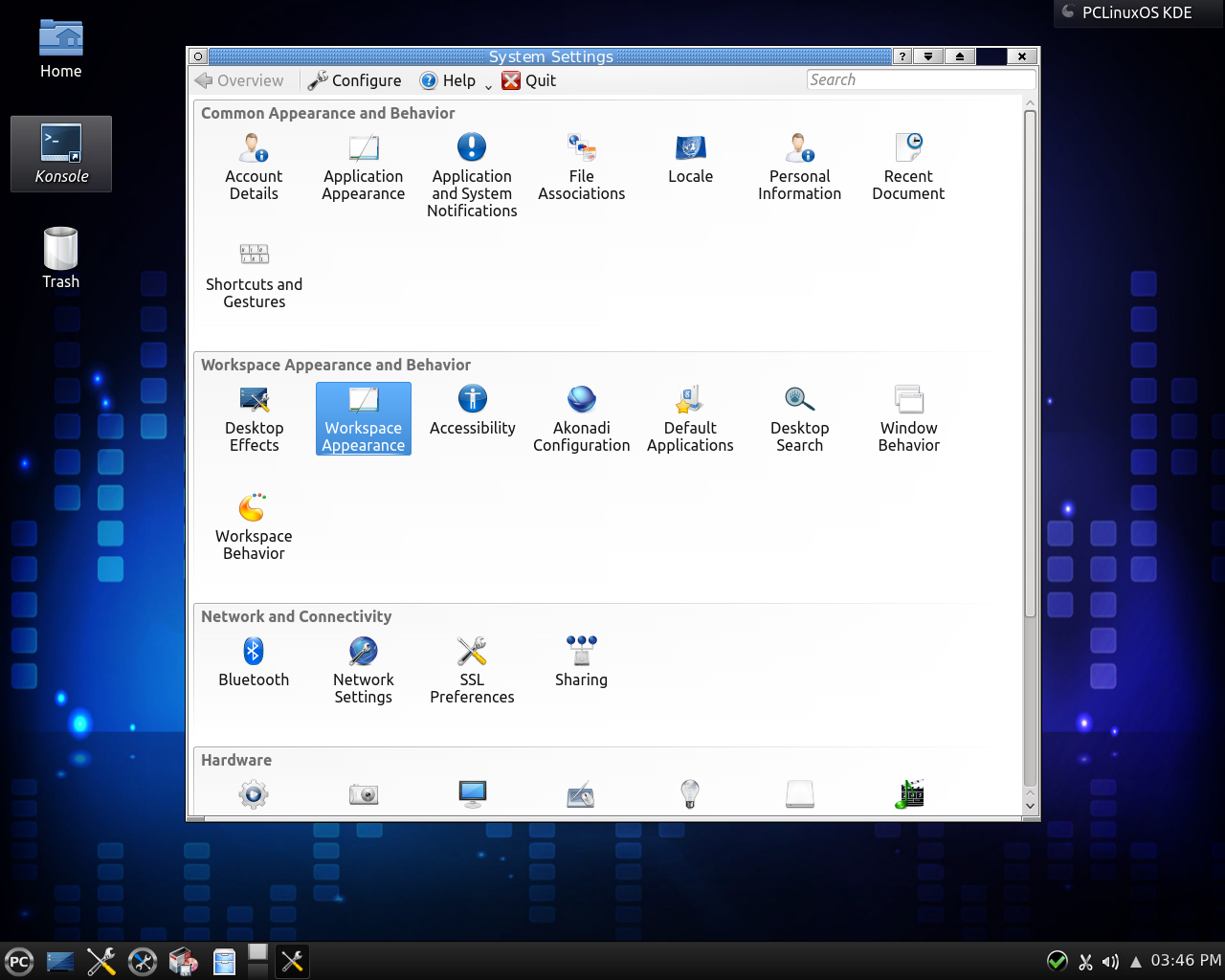Open Window Behavior settings
This screenshot has width=1225, height=980.
click(x=908, y=419)
